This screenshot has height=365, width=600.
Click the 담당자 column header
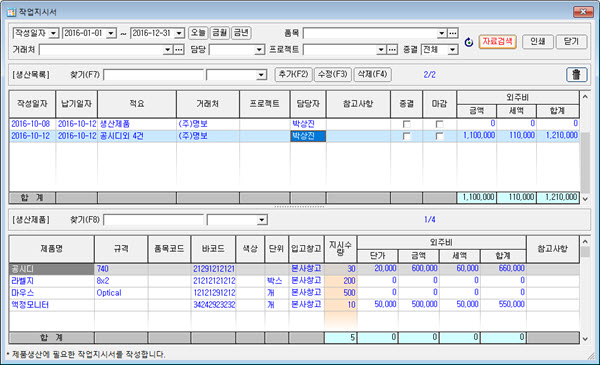point(308,104)
